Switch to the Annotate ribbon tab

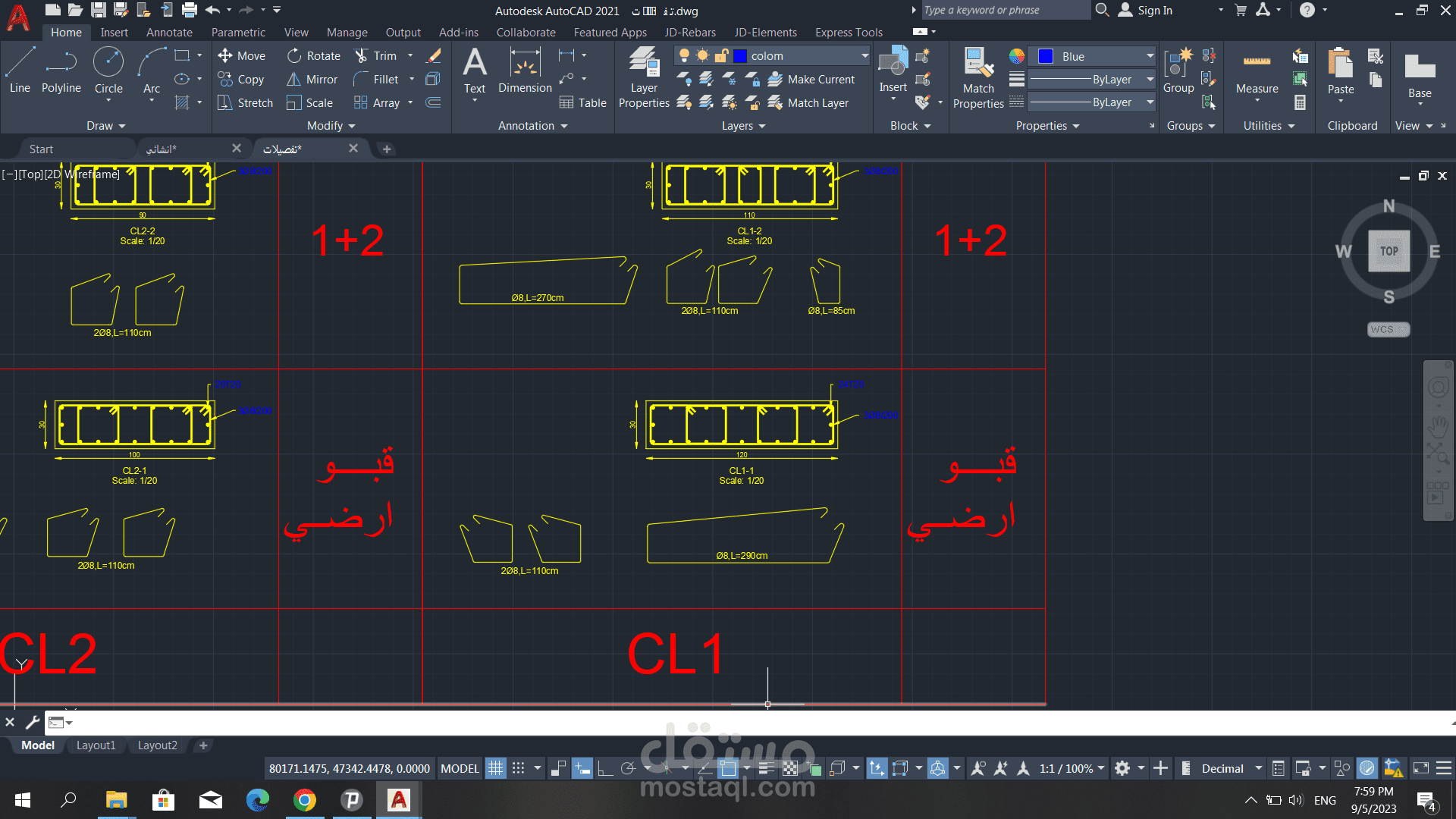[x=169, y=32]
